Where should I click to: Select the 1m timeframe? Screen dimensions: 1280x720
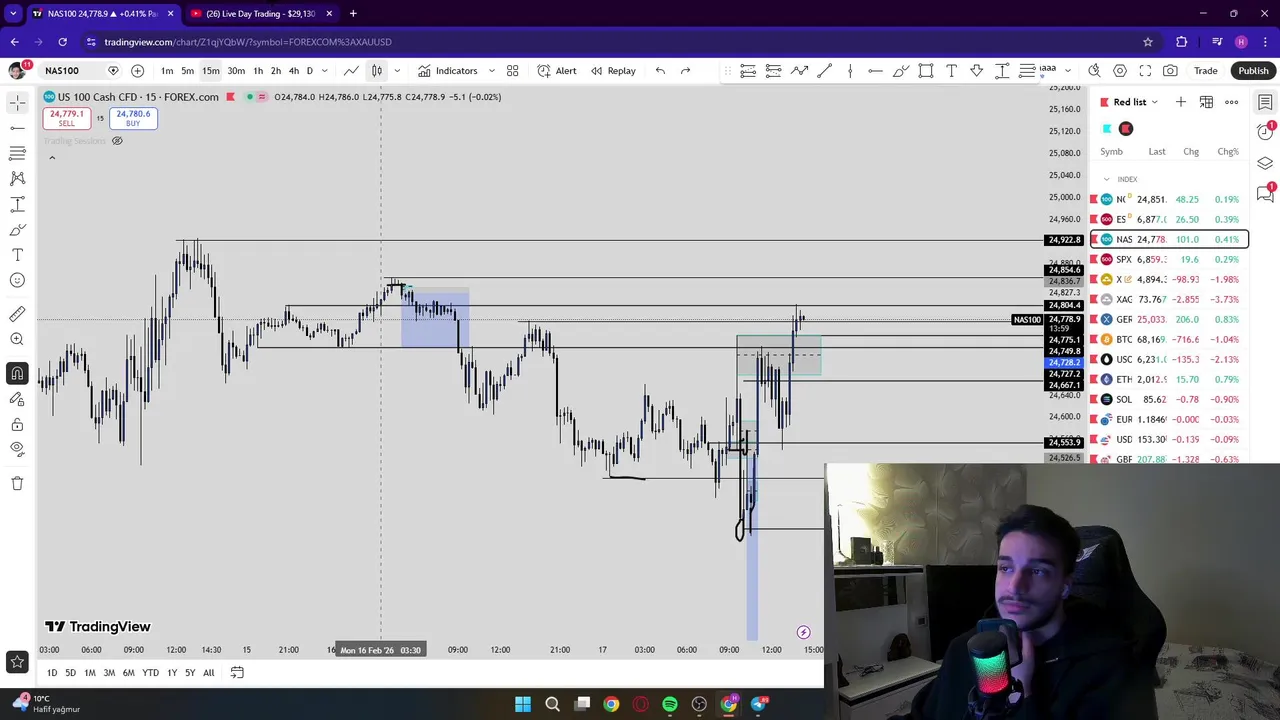(x=167, y=71)
